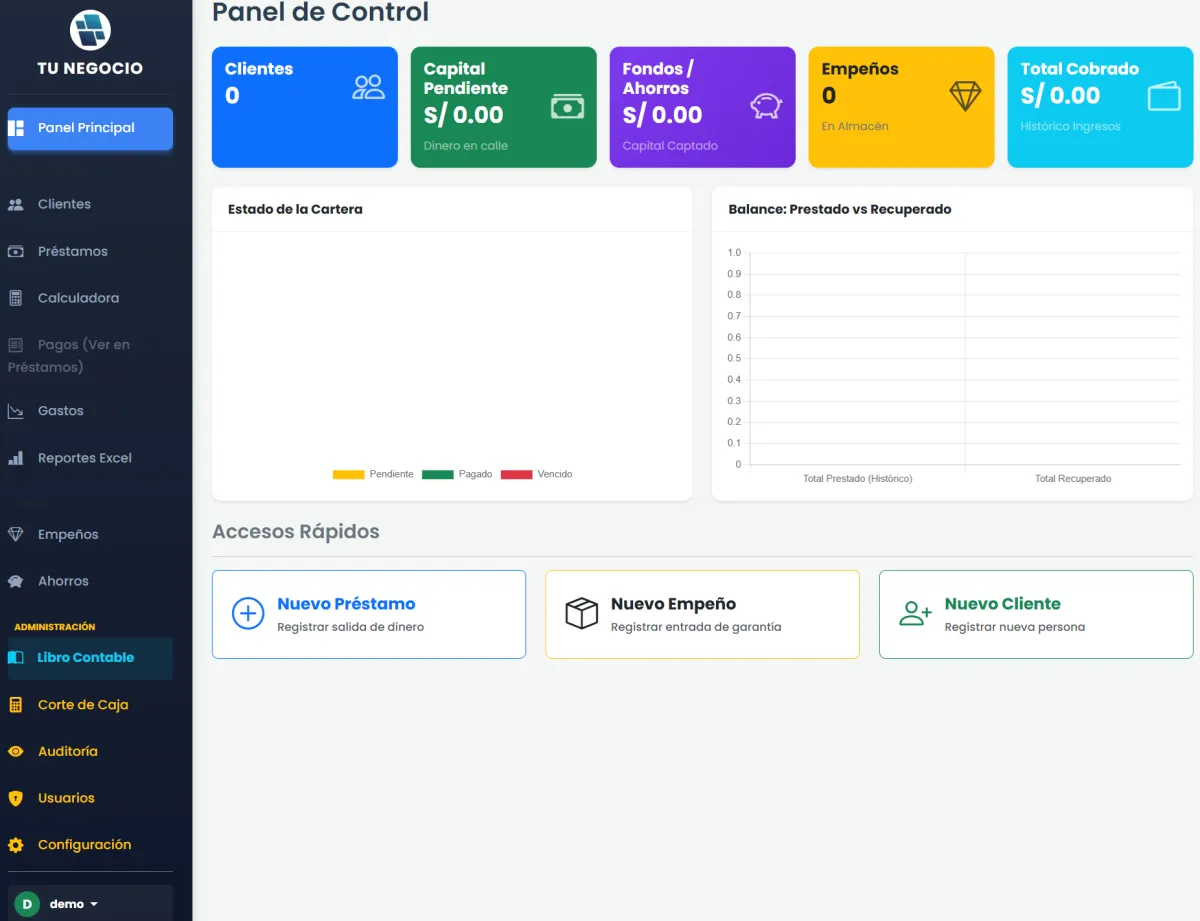Open the Panel Principal menu item
Image resolution: width=1200 pixels, height=921 pixels.
tap(90, 128)
